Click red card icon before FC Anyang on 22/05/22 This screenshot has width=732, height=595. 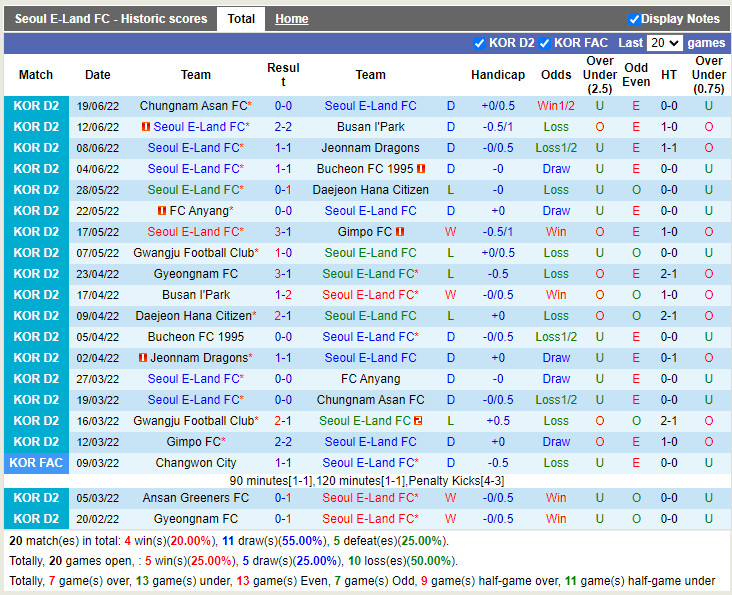click(162, 211)
